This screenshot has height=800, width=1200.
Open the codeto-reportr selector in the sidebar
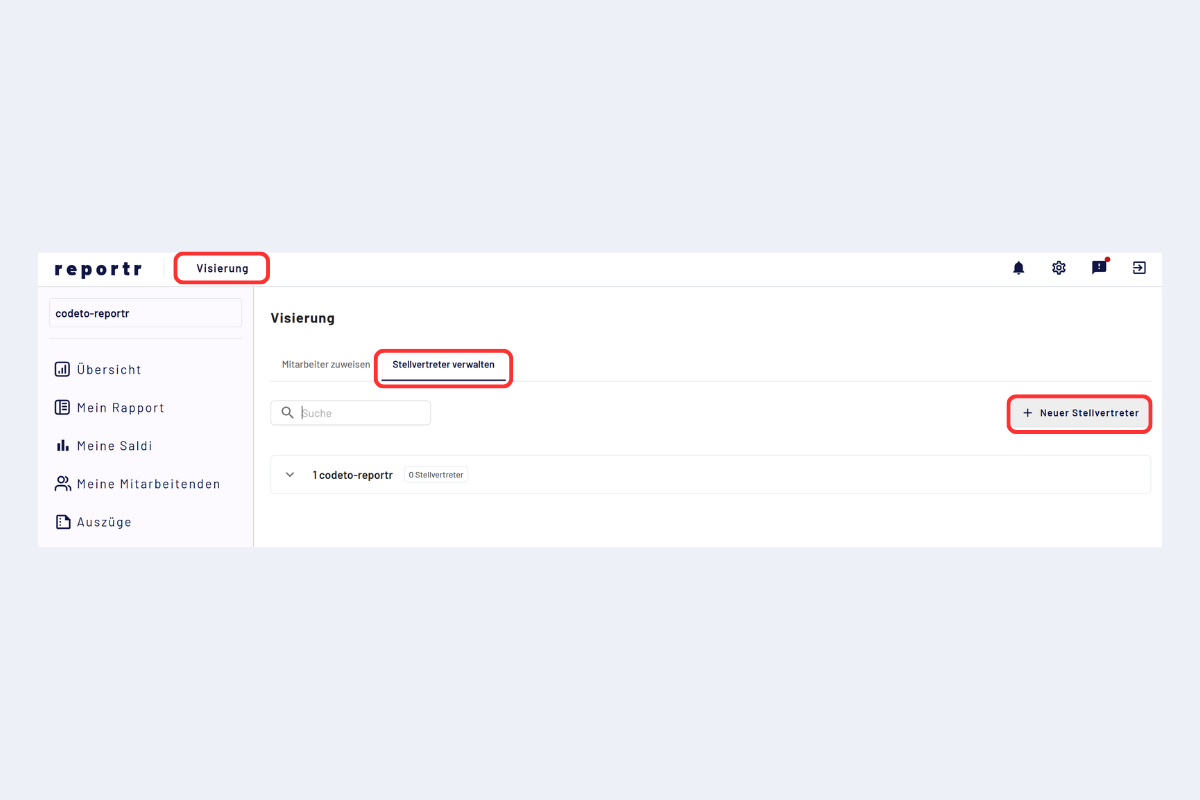pos(145,313)
